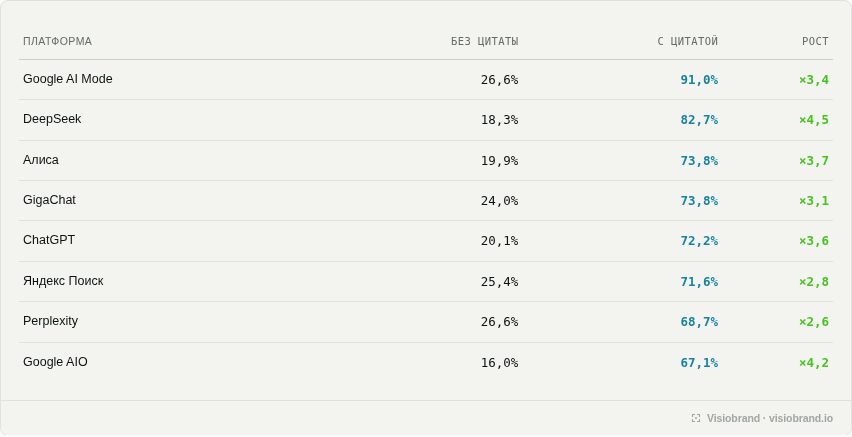Click the 25,4% value for Яндекс Поиск
The width and height of the screenshot is (852, 437).
tap(499, 282)
